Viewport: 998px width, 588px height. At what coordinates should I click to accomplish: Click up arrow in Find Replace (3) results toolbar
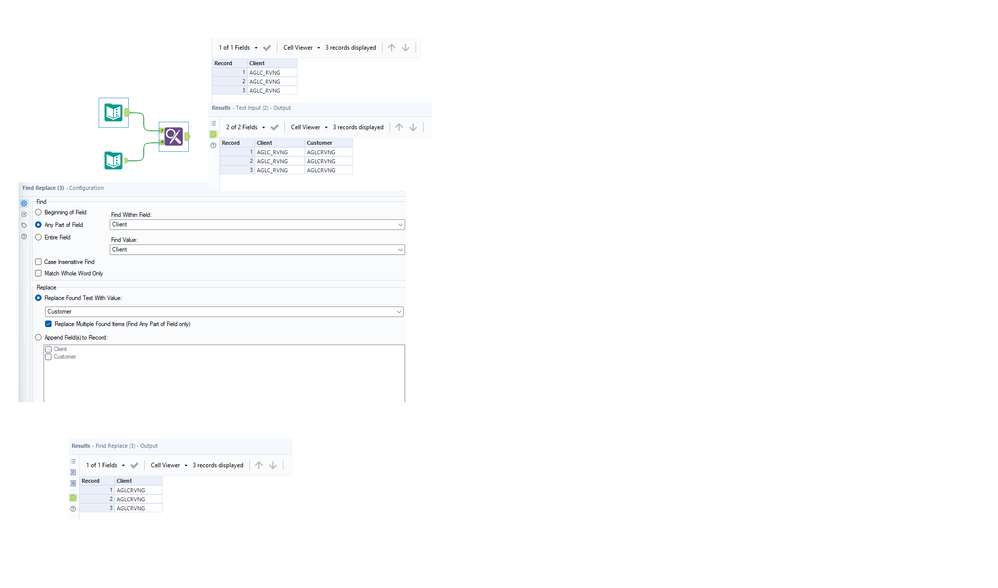[259, 465]
